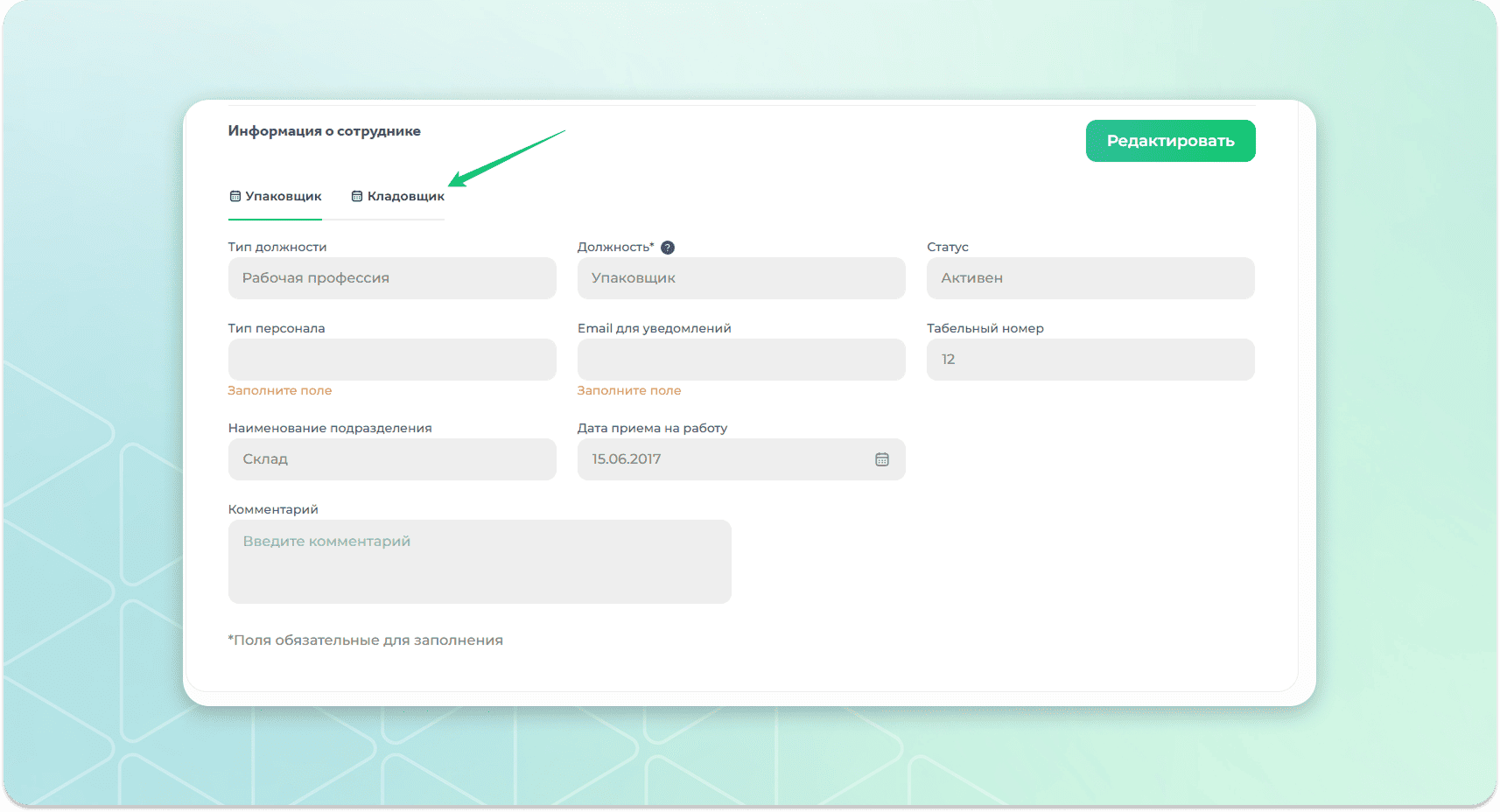Open the Тип должности field

(391, 278)
